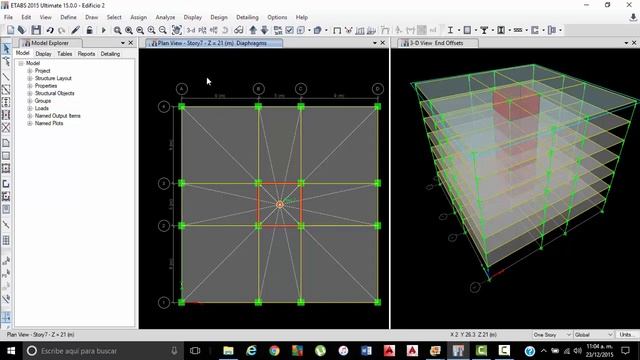Switch to the Detailing tab in Model Explorer
The width and height of the screenshot is (640, 360).
[x=110, y=54]
